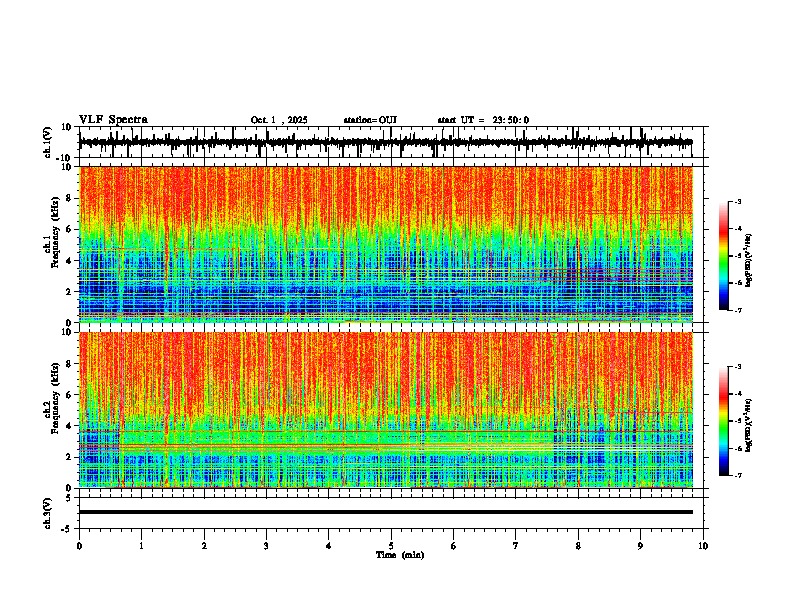Select the date text "Oct. 1 , 2025"
The image size is (792, 612).
point(279,120)
